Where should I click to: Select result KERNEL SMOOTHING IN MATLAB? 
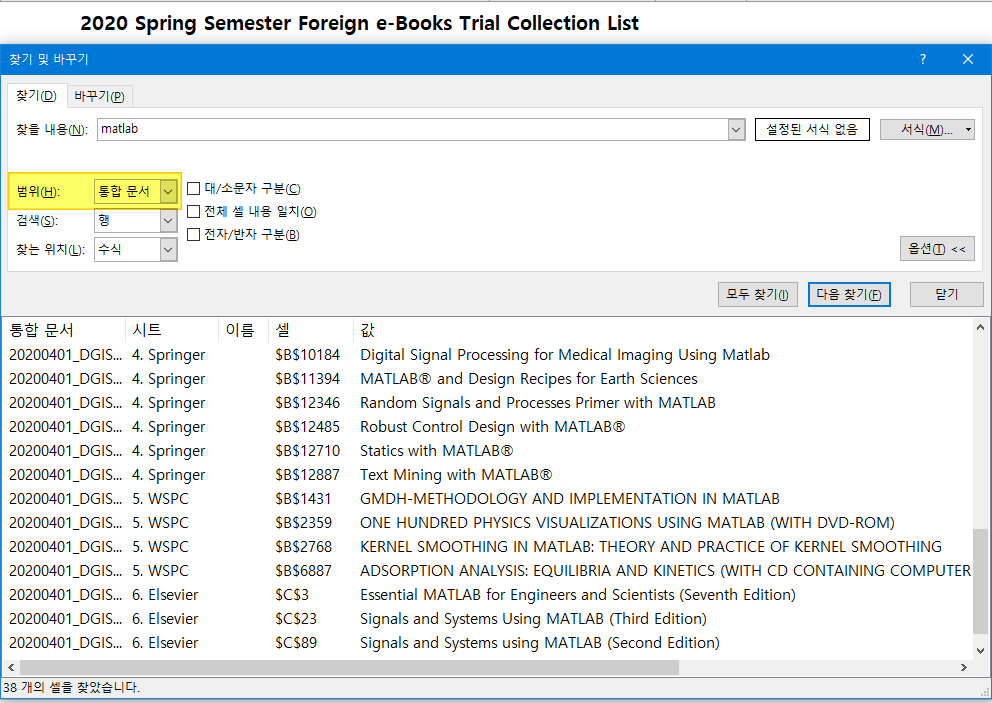click(487, 547)
